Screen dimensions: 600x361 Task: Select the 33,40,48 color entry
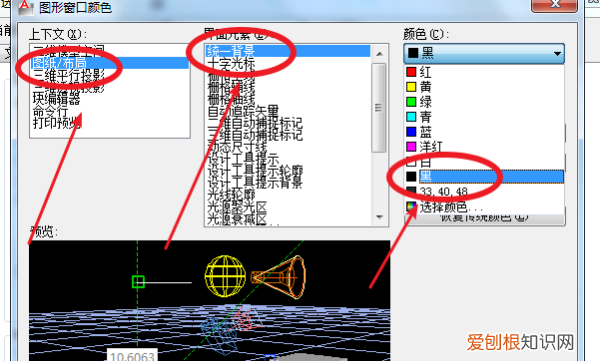[x=484, y=191]
